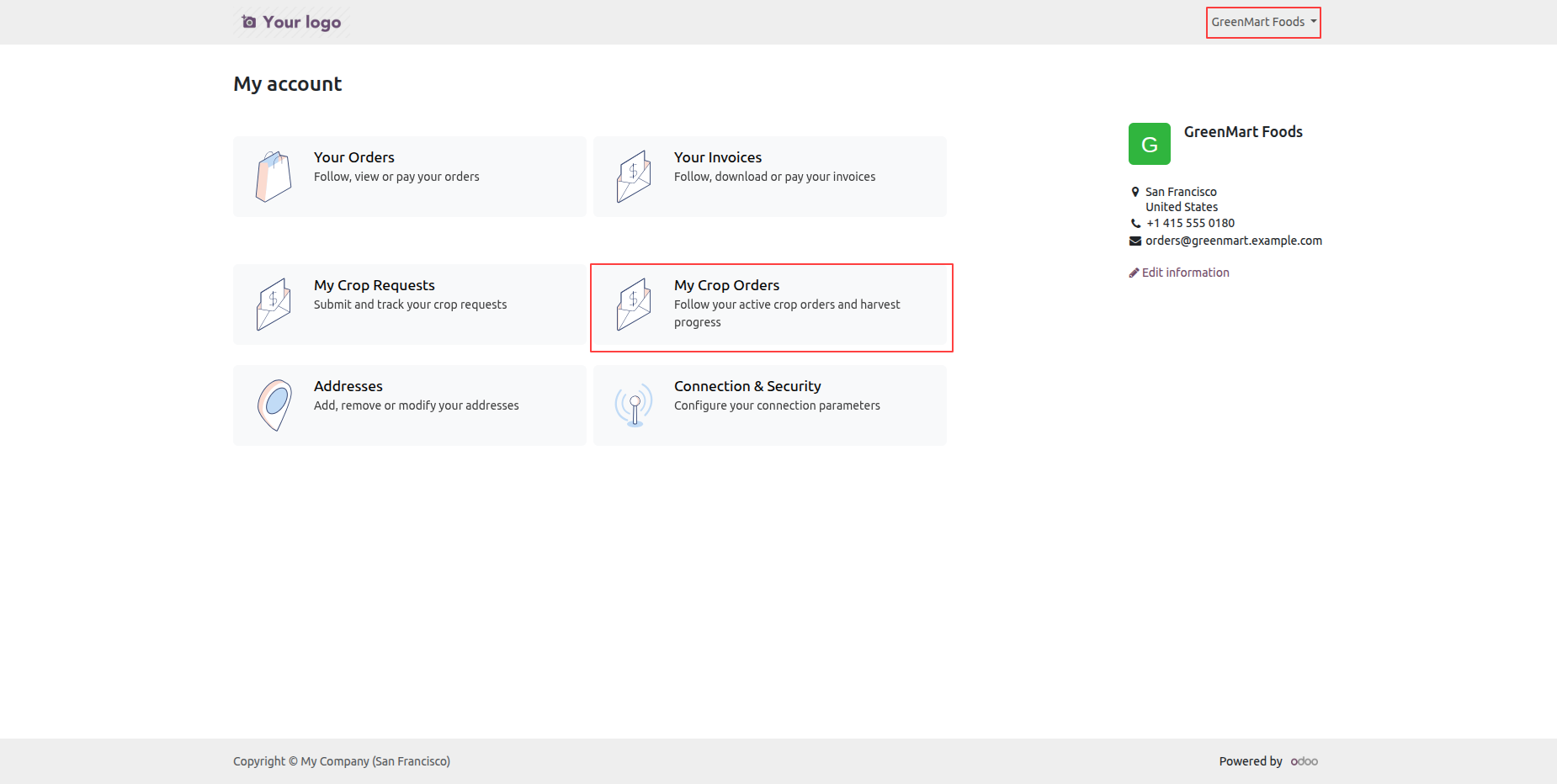Open the My Crop Requests title
Viewport: 1557px width, 784px height.
tap(375, 285)
